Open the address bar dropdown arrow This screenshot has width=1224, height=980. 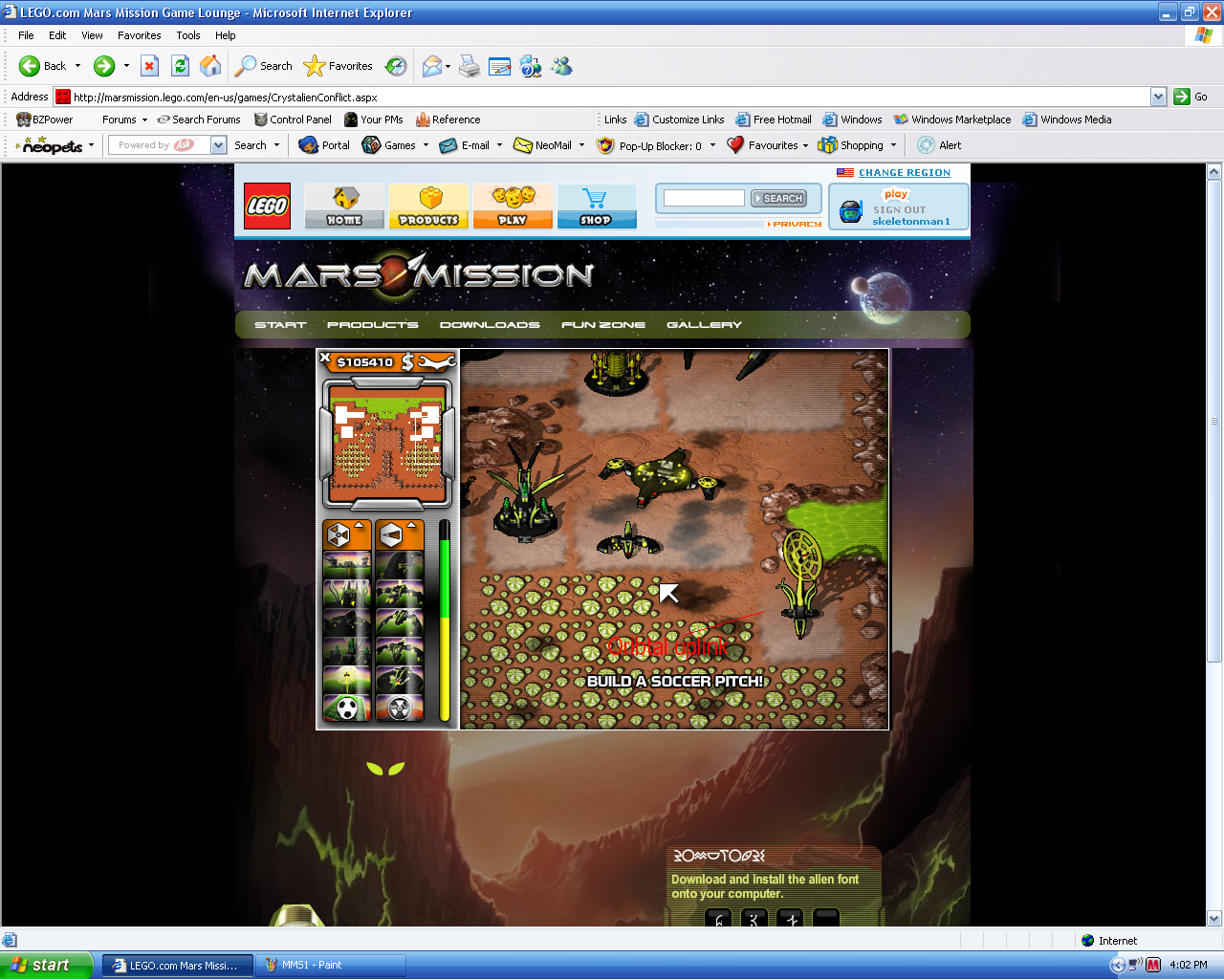(x=1158, y=97)
